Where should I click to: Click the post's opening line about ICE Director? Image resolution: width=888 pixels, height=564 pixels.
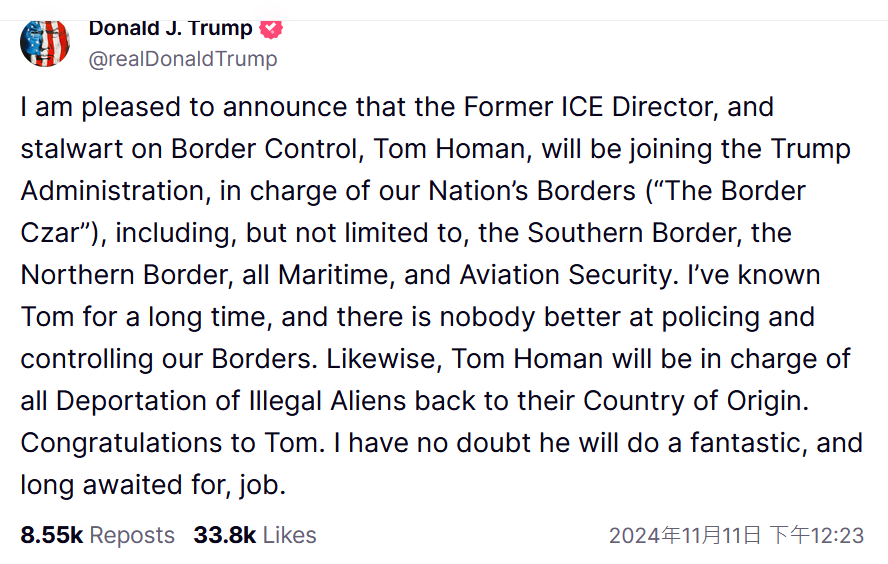point(397,107)
